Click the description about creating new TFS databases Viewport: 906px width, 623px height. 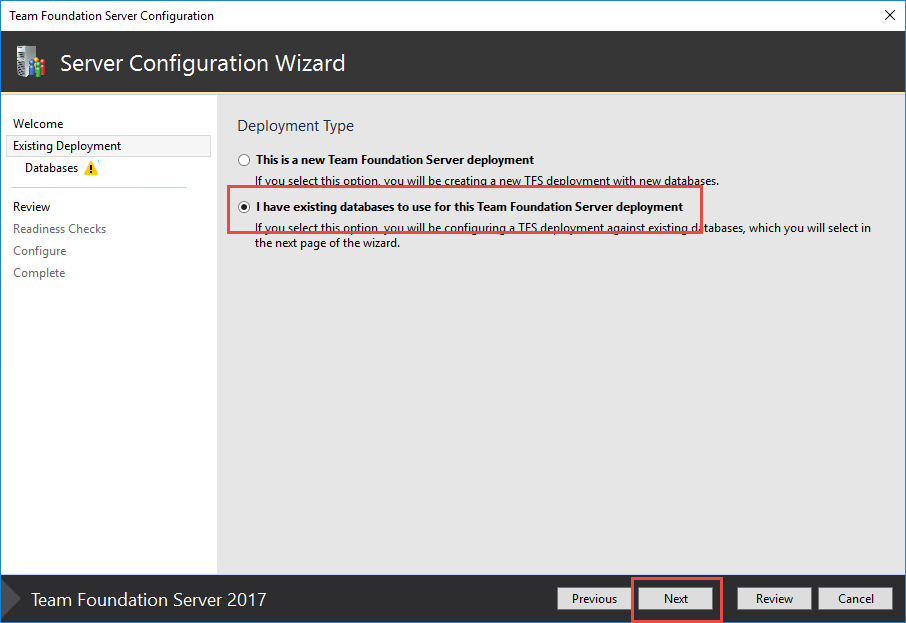[487, 181]
